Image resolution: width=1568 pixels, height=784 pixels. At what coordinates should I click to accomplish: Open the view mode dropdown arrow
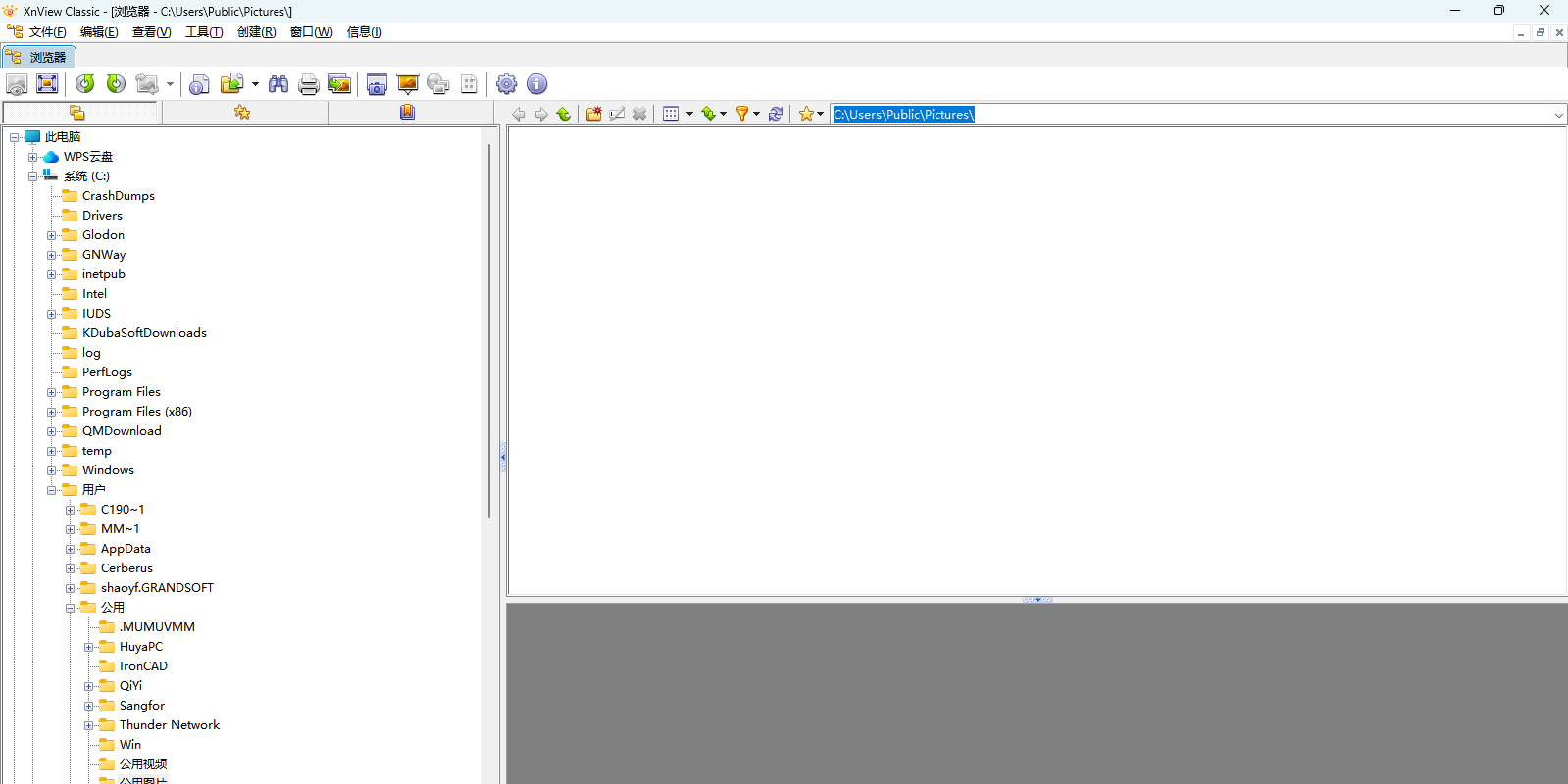click(x=689, y=114)
